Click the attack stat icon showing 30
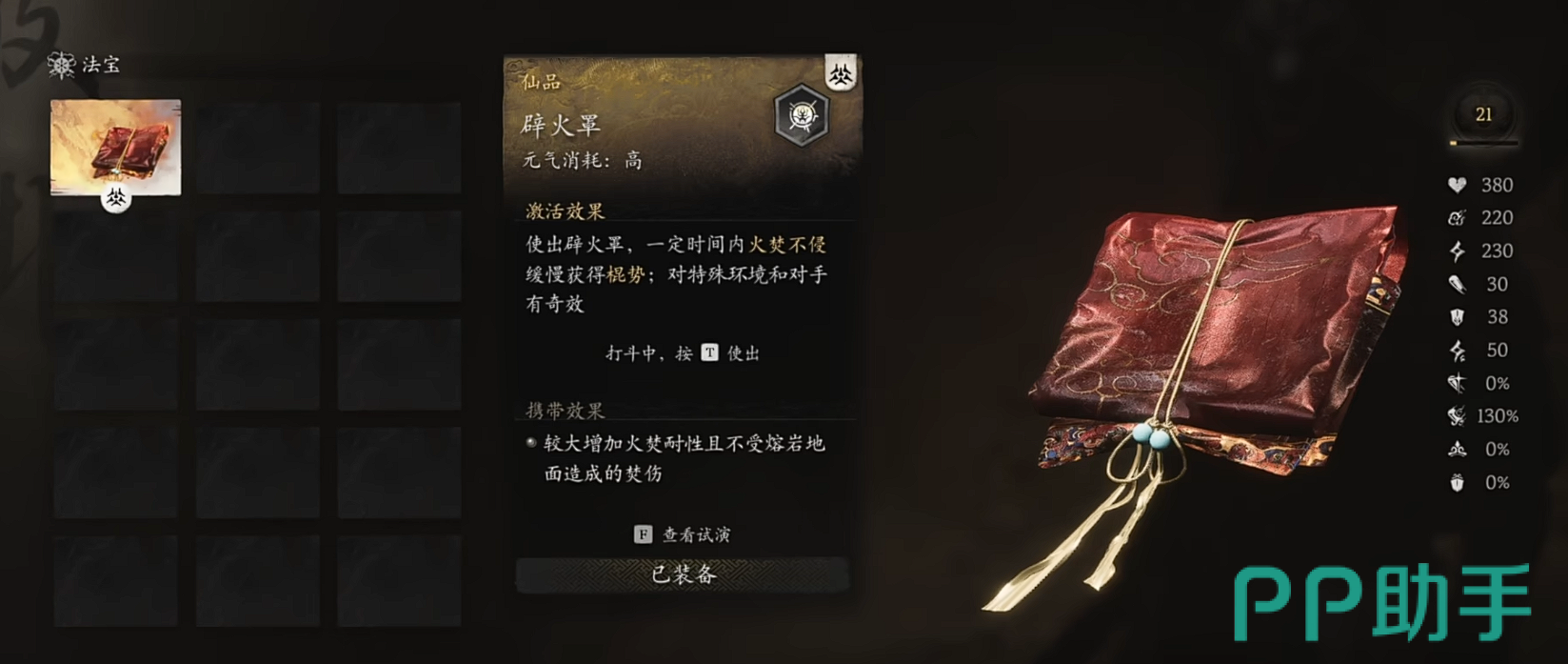The image size is (1568, 664). (x=1457, y=284)
